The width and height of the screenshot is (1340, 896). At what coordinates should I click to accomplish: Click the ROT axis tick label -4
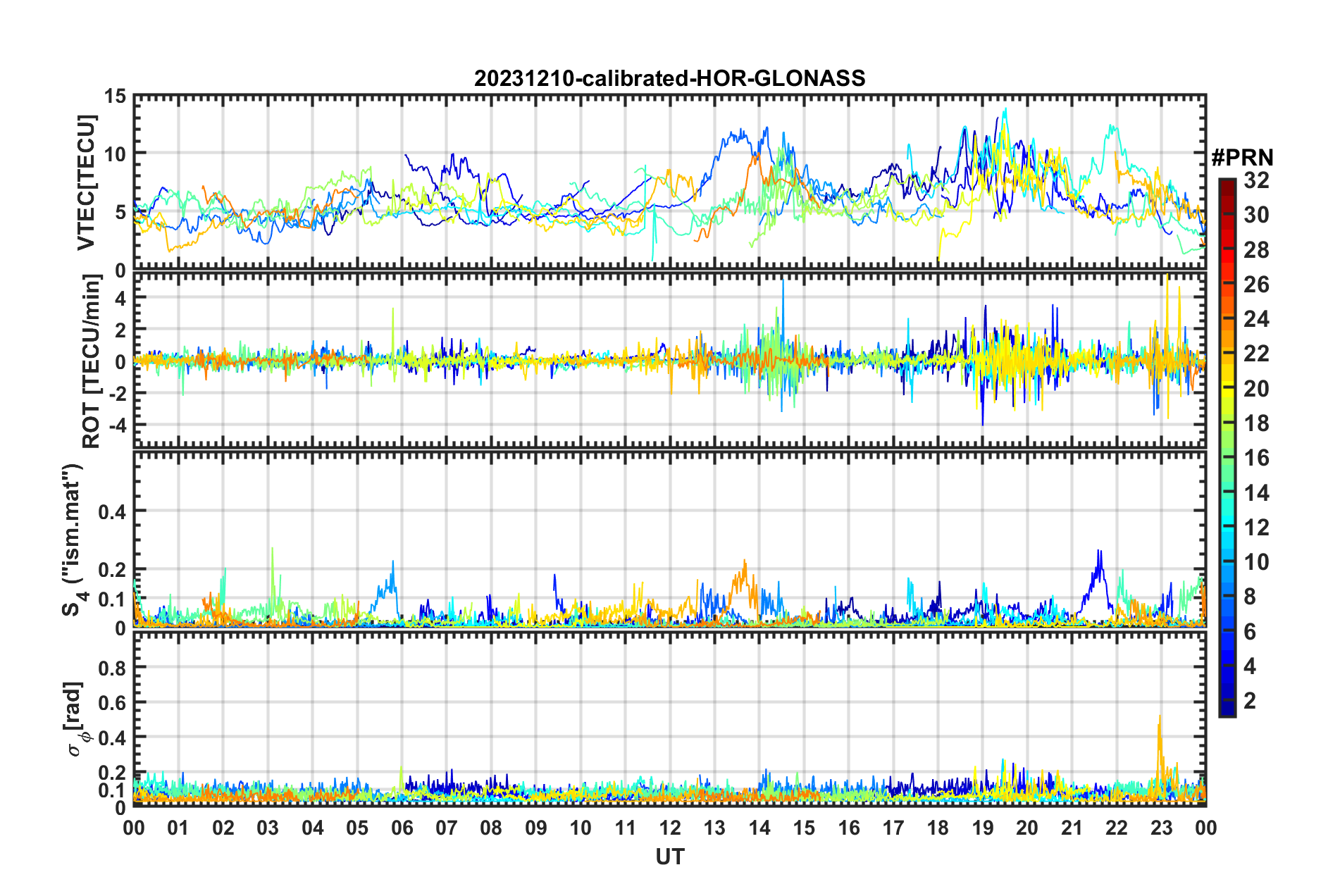pos(117,425)
